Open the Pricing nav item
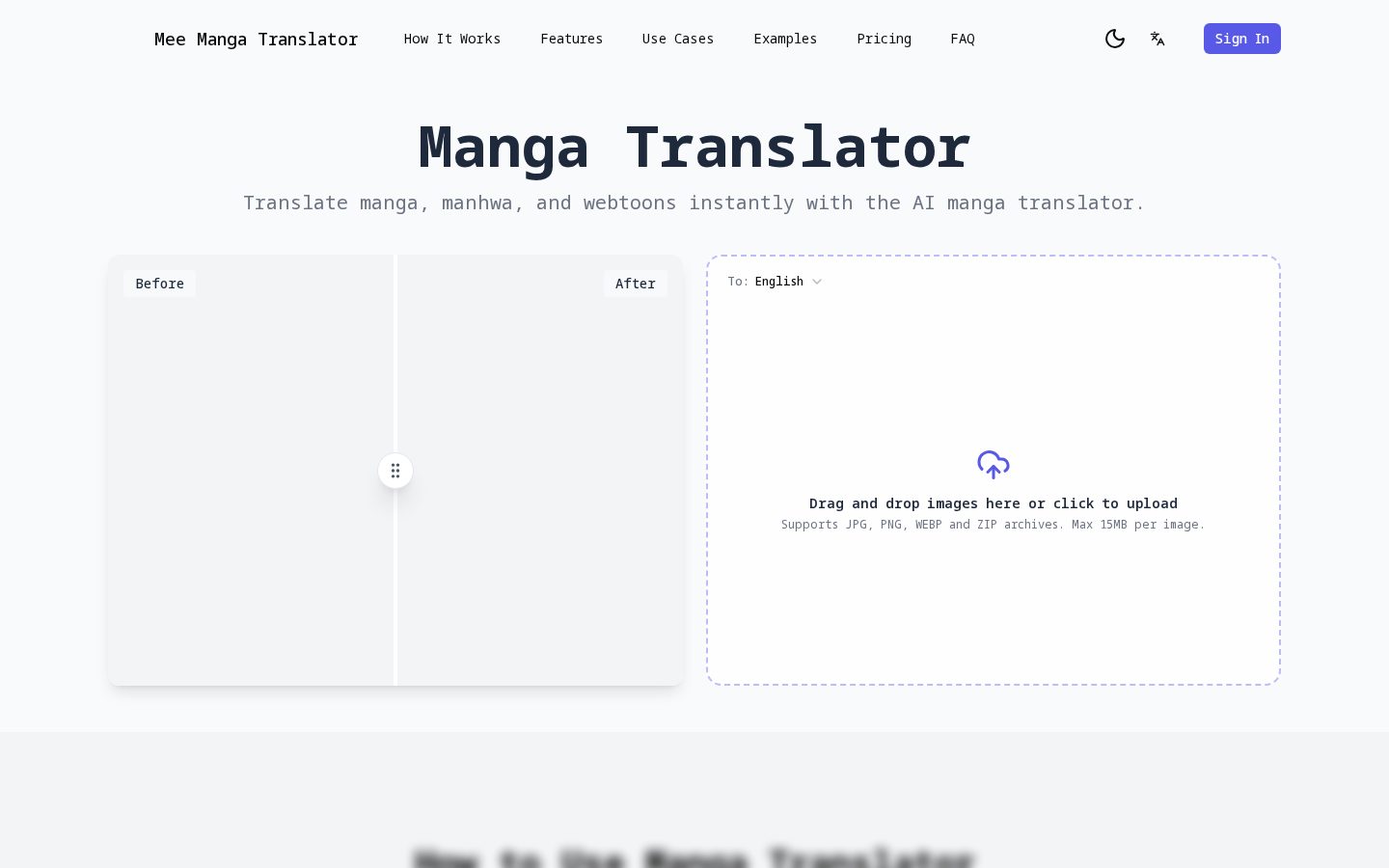Screen dimensions: 1389x868 (x=884, y=39)
